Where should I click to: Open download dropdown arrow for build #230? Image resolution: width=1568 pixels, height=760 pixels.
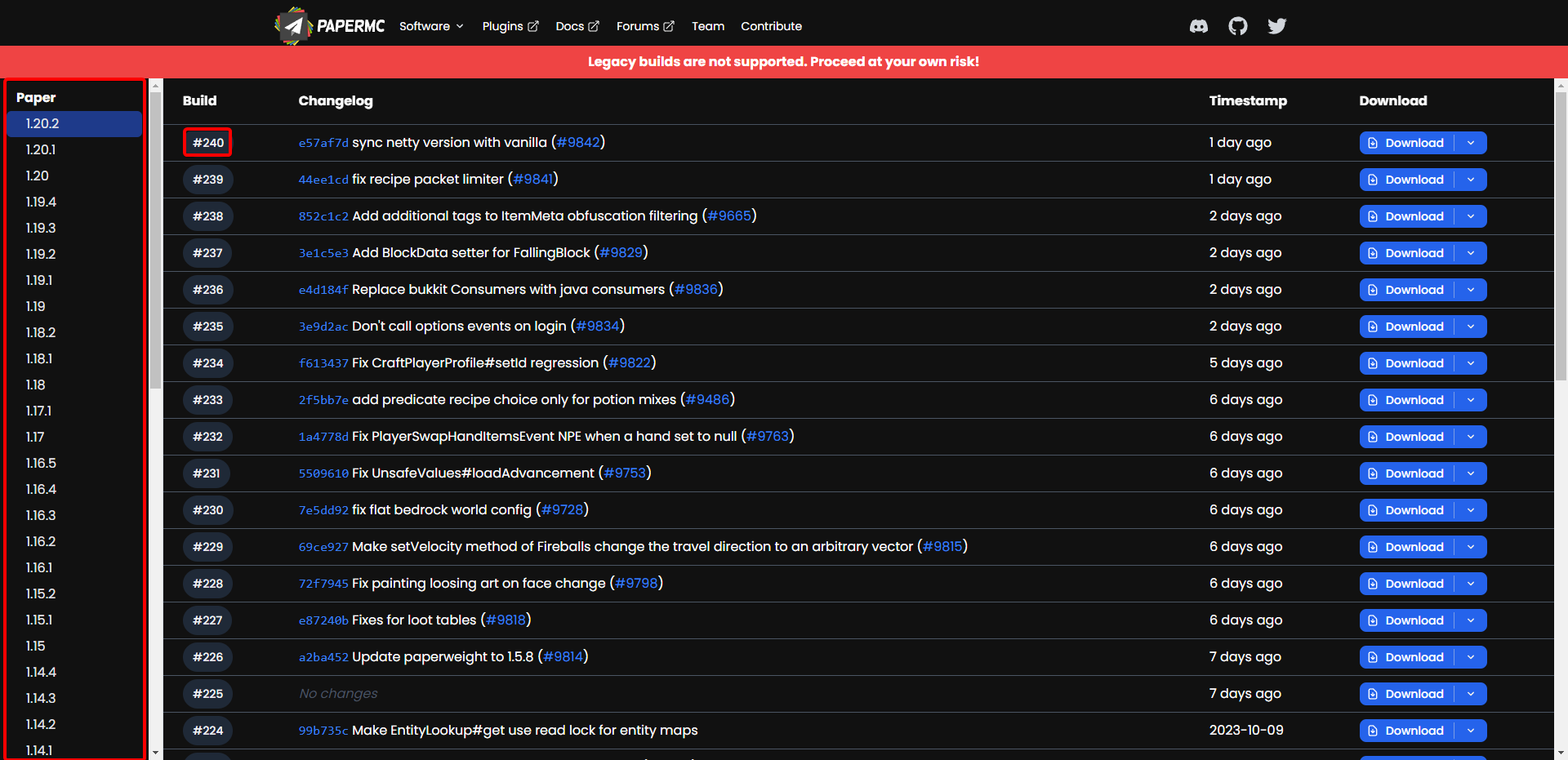coord(1471,510)
